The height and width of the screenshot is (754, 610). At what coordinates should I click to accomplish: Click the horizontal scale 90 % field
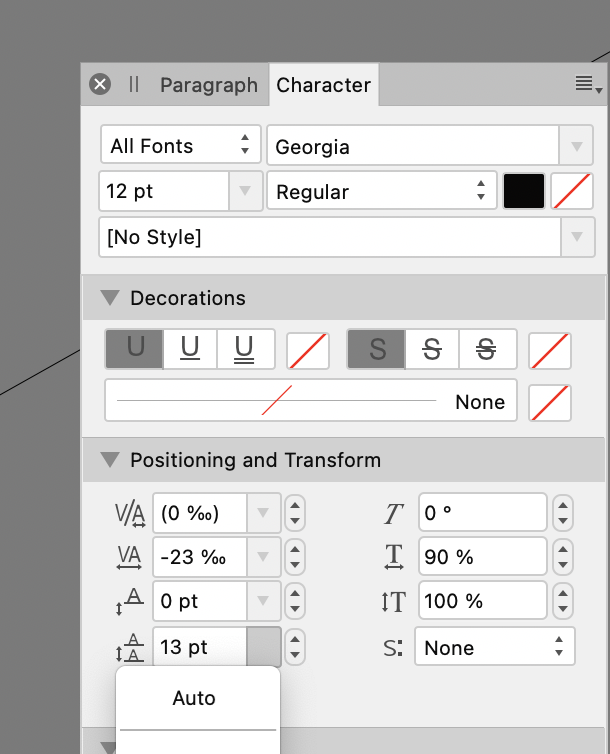coord(483,557)
